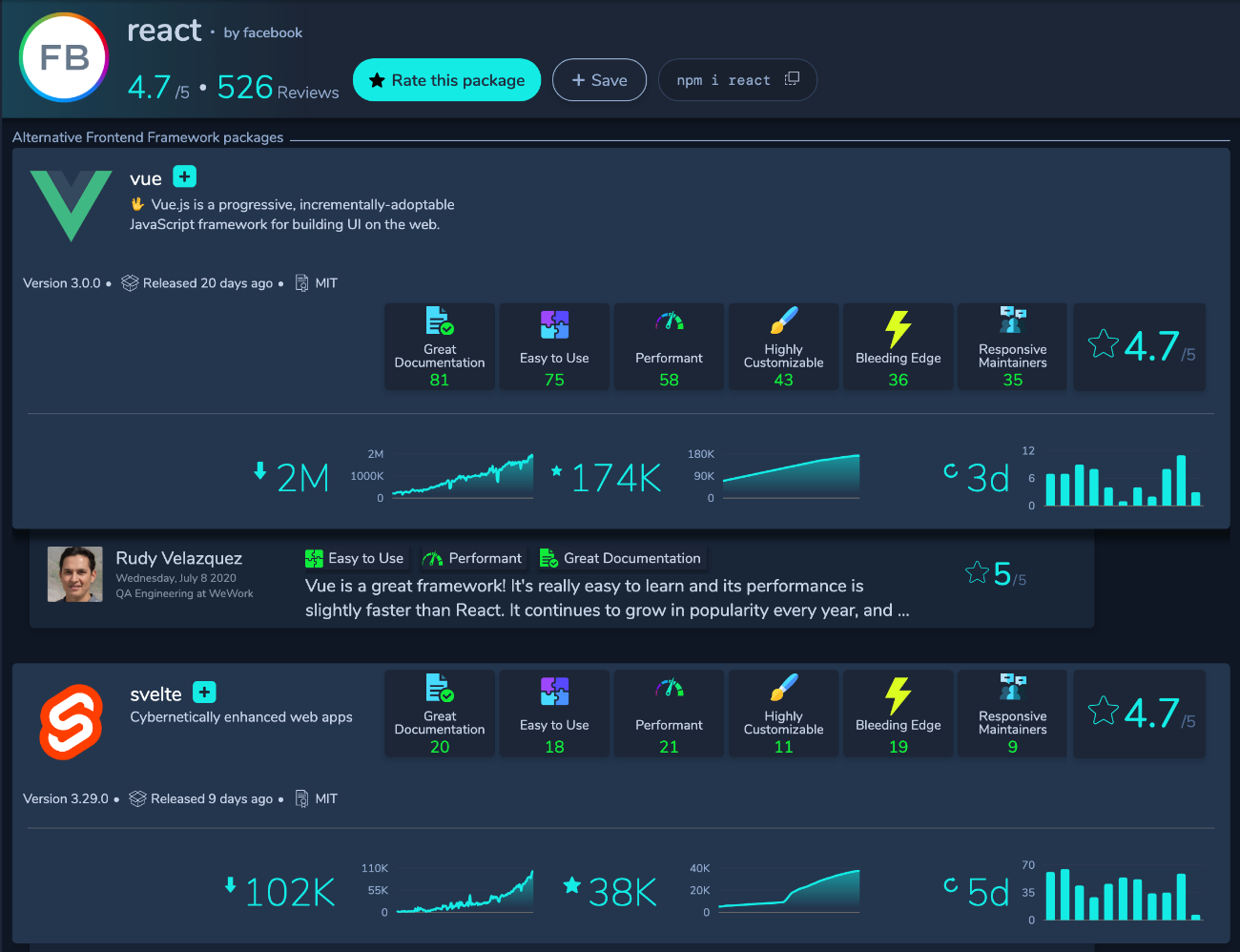Select svelte Performant badge 21

point(669,714)
